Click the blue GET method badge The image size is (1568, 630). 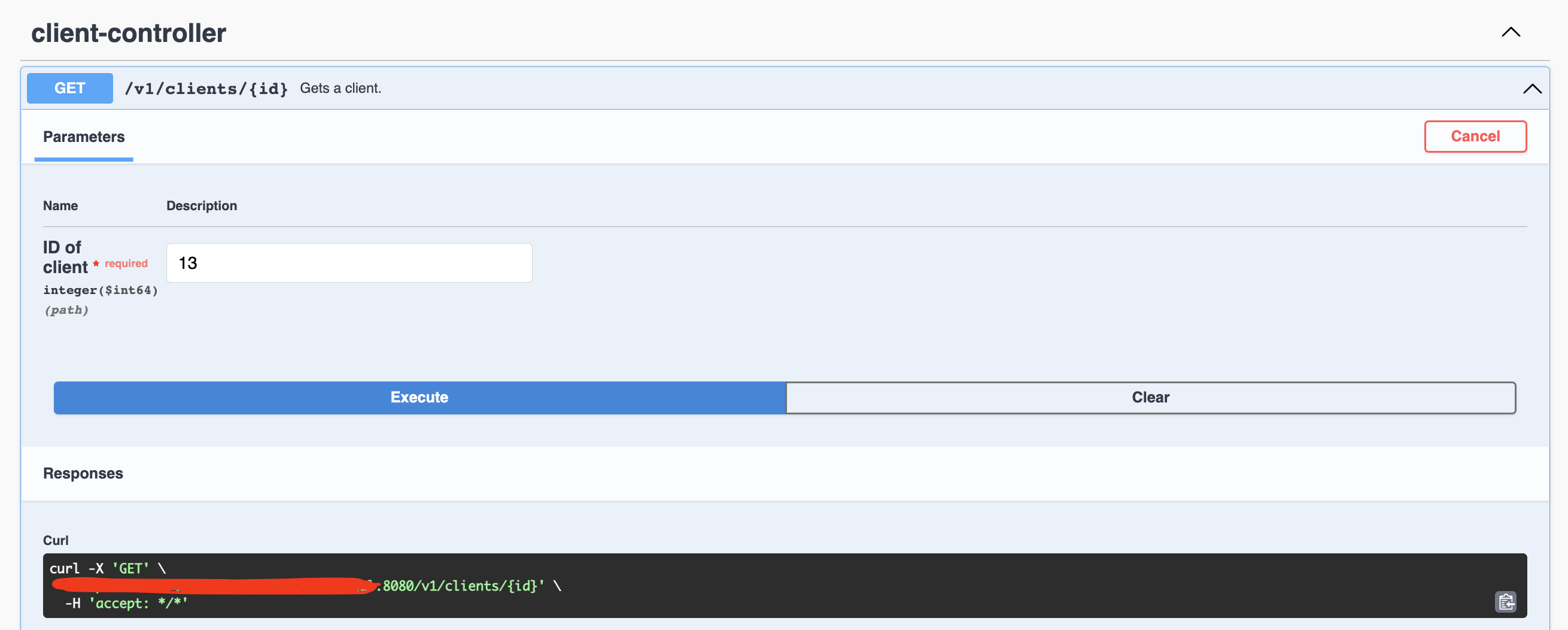click(69, 89)
